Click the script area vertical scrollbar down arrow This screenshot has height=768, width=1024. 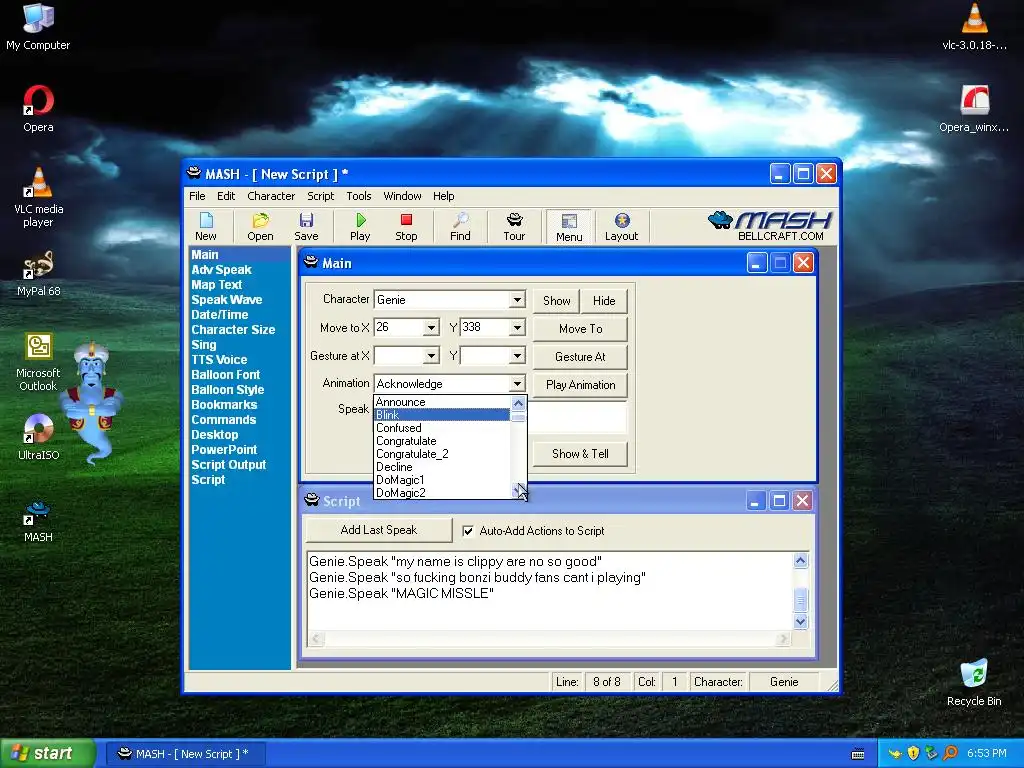[801, 621]
